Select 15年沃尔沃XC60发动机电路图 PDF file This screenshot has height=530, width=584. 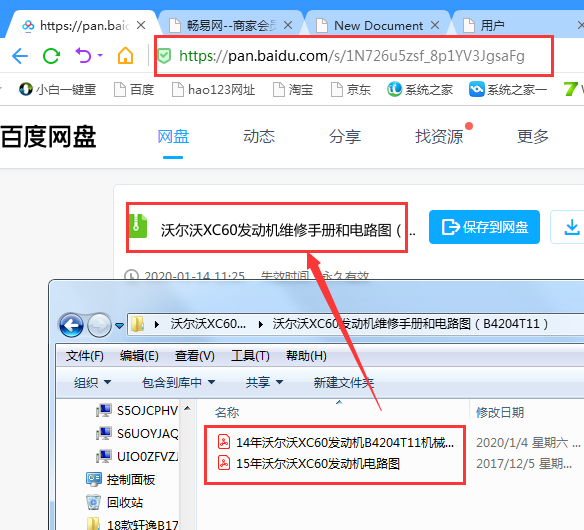(x=308, y=464)
